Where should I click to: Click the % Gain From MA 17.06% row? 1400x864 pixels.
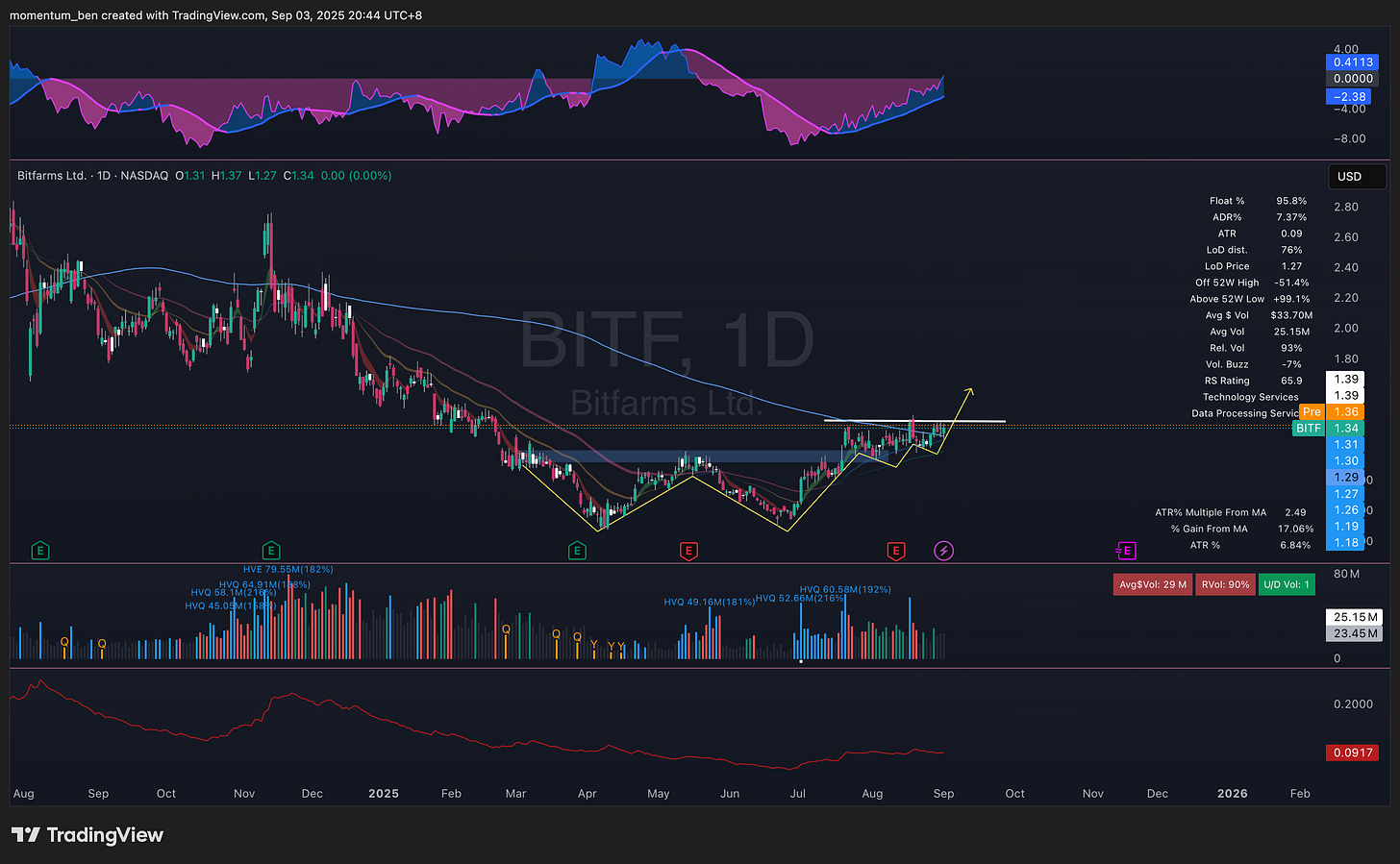tap(1242, 529)
